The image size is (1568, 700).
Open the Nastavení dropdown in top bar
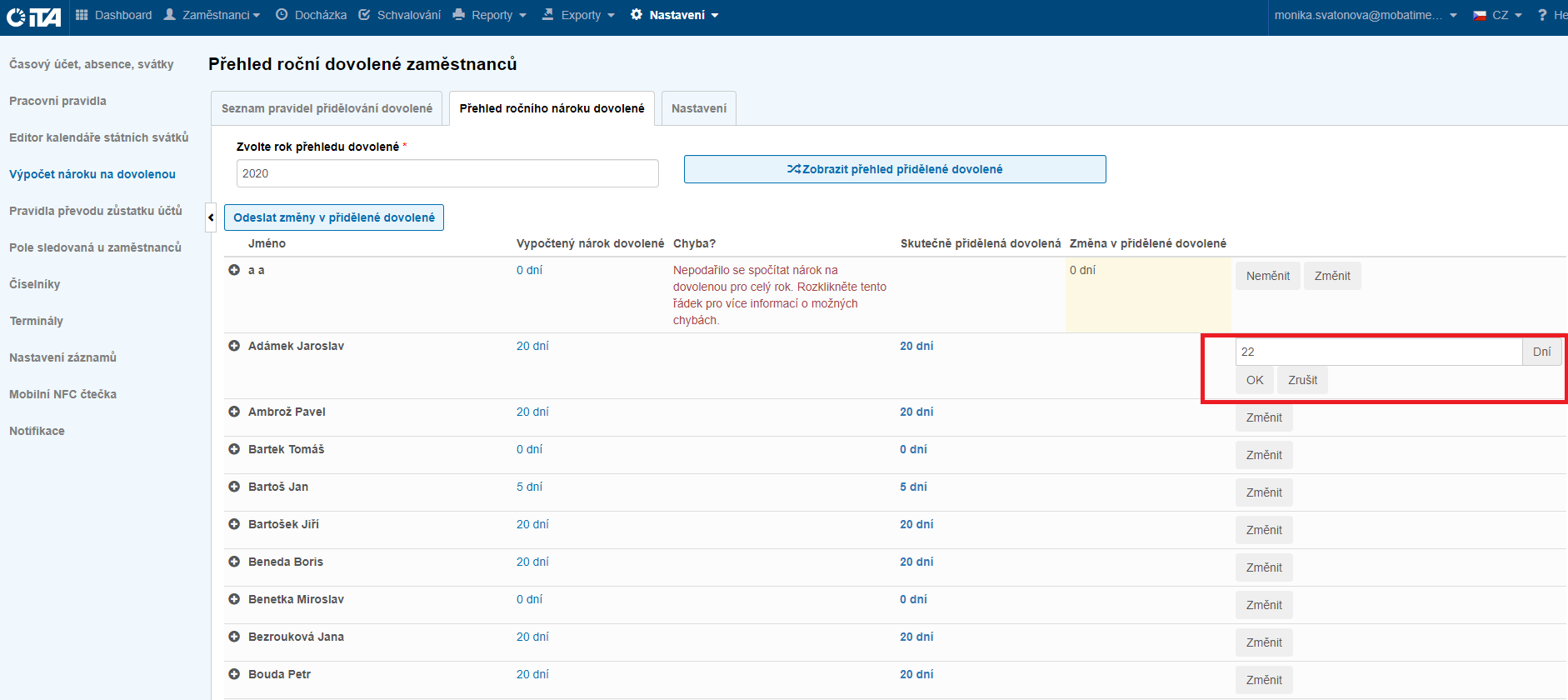click(675, 15)
